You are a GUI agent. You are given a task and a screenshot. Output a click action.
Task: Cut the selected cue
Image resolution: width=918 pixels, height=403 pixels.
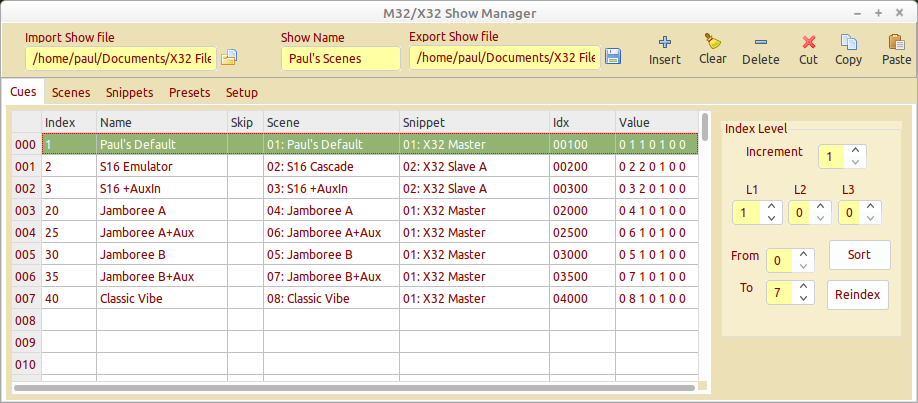809,50
